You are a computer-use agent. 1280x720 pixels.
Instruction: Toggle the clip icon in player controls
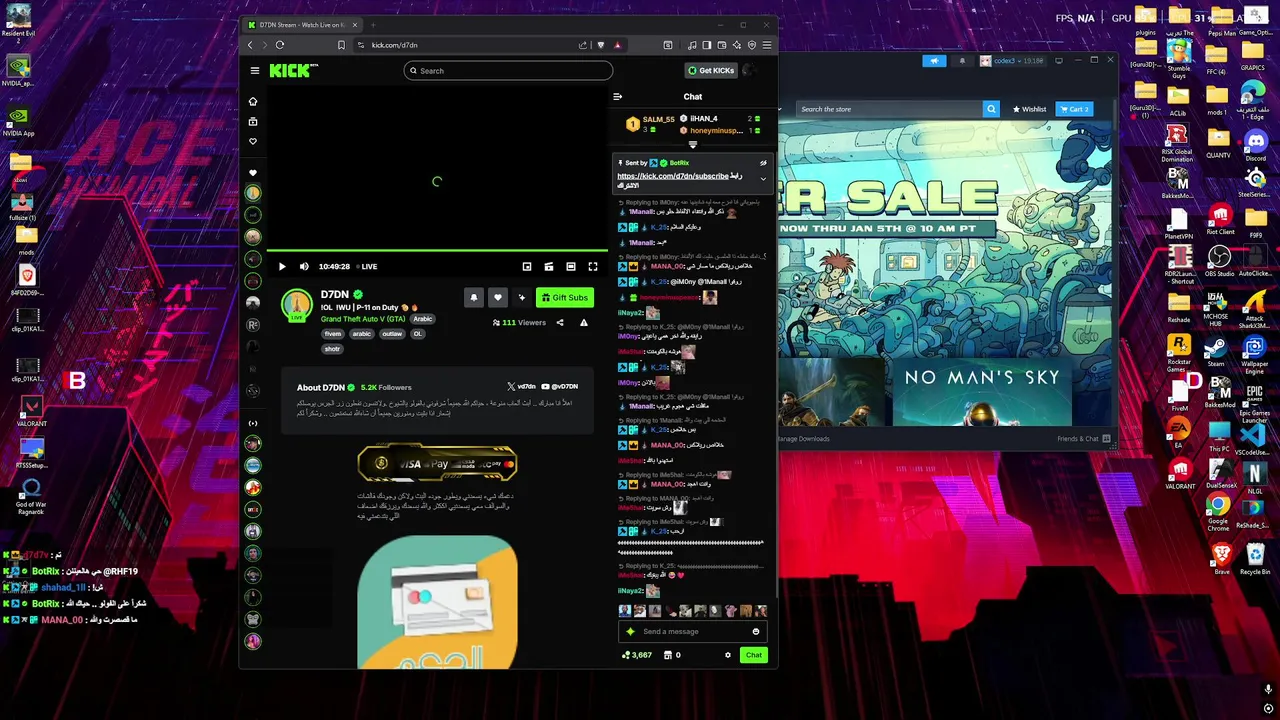pos(549,267)
